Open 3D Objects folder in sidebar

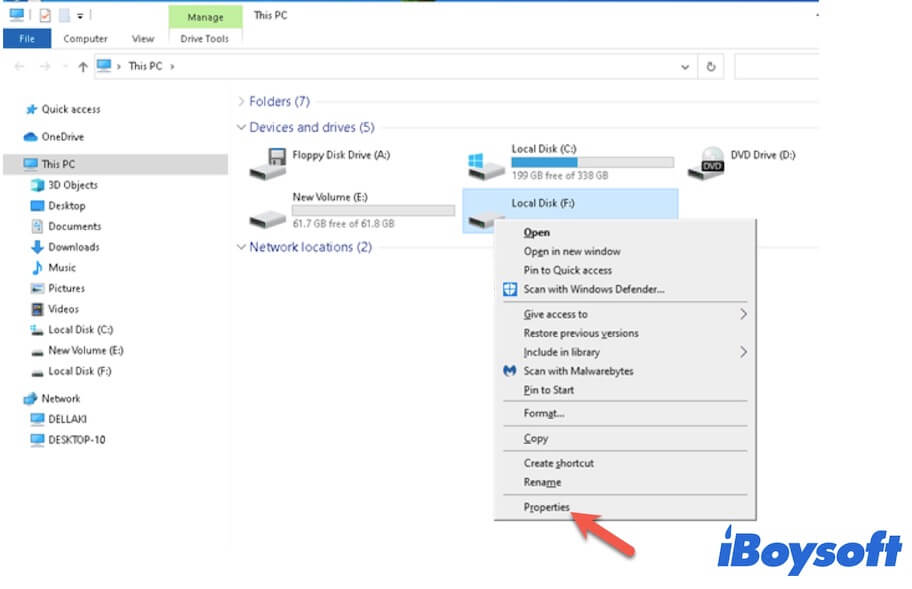point(73,185)
